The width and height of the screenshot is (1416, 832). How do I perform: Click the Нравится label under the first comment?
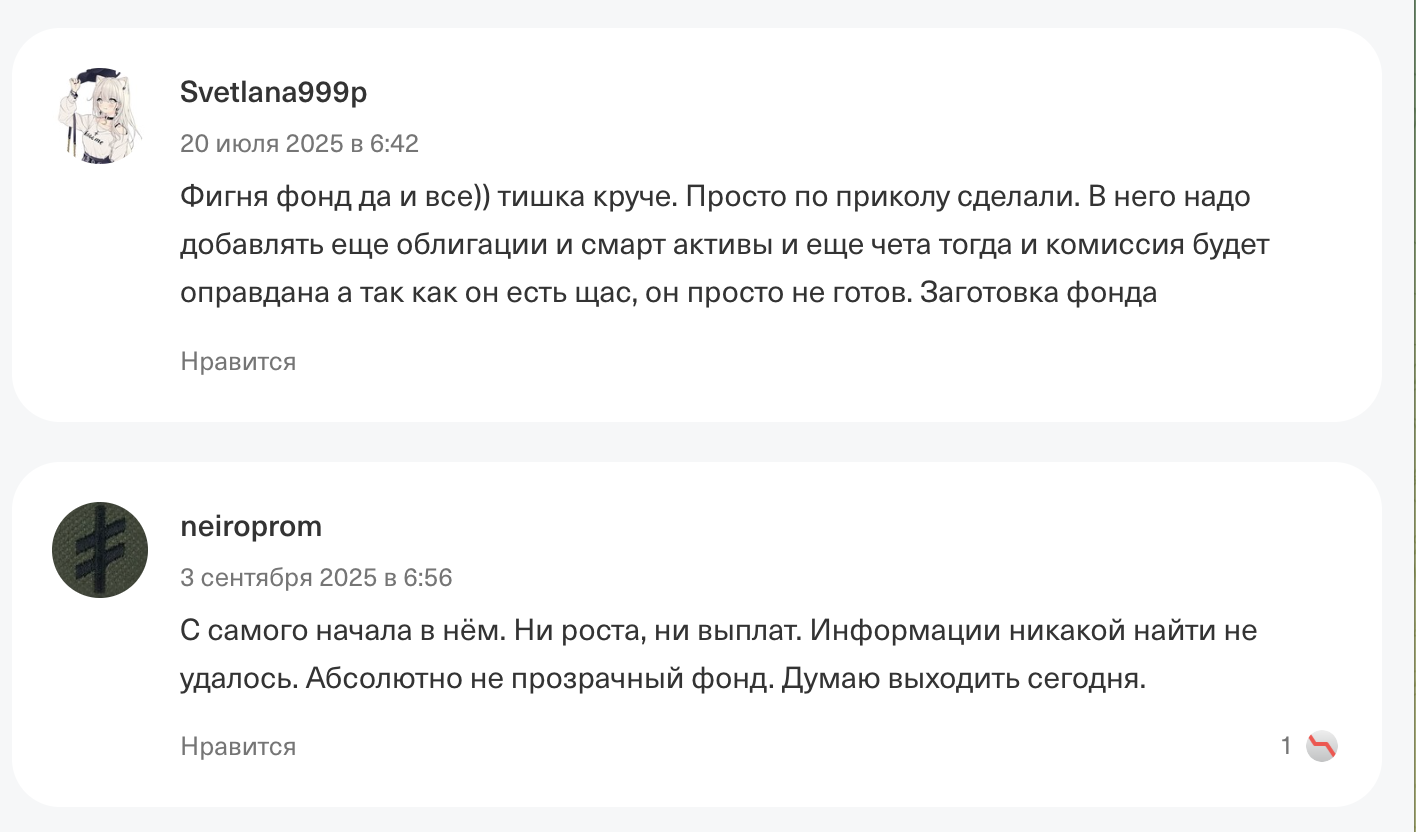tap(237, 361)
